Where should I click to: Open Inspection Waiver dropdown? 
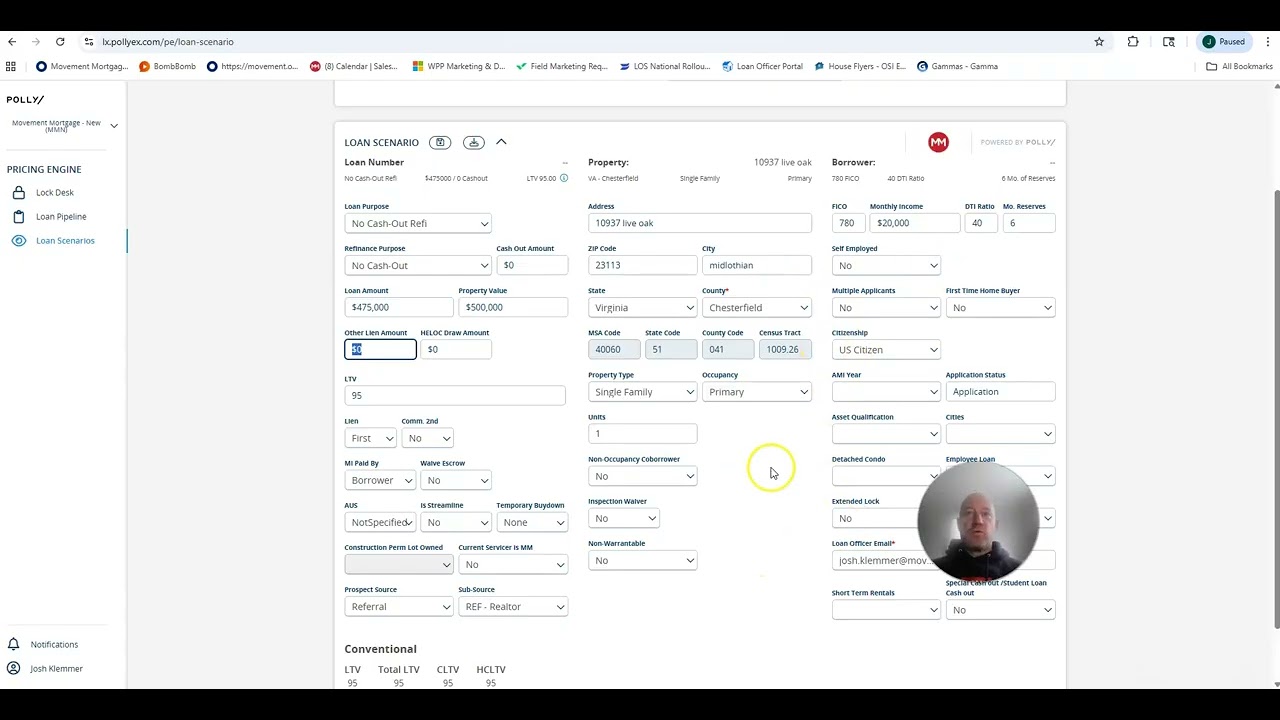[624, 518]
